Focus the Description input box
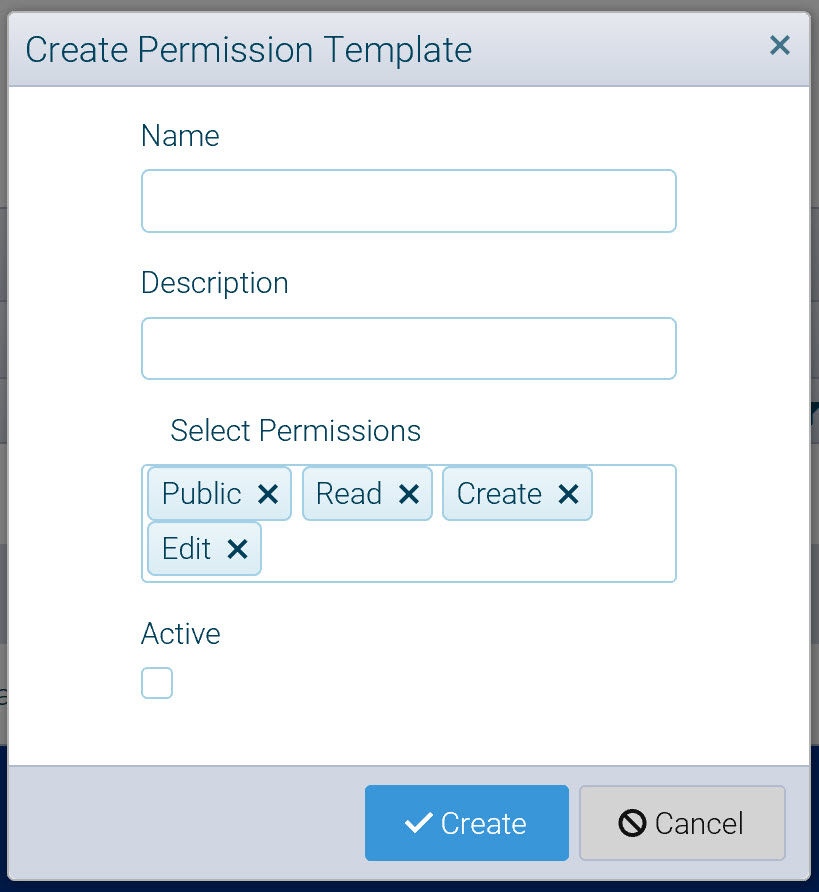 click(x=408, y=349)
